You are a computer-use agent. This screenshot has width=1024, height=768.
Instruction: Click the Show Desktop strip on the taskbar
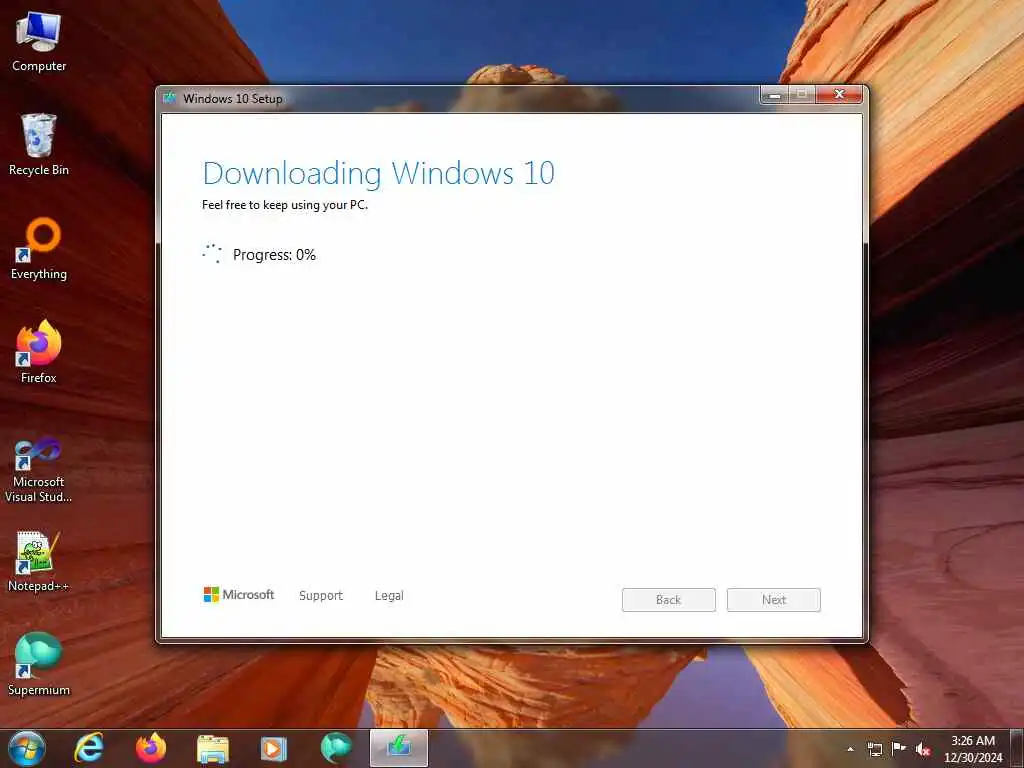1019,748
